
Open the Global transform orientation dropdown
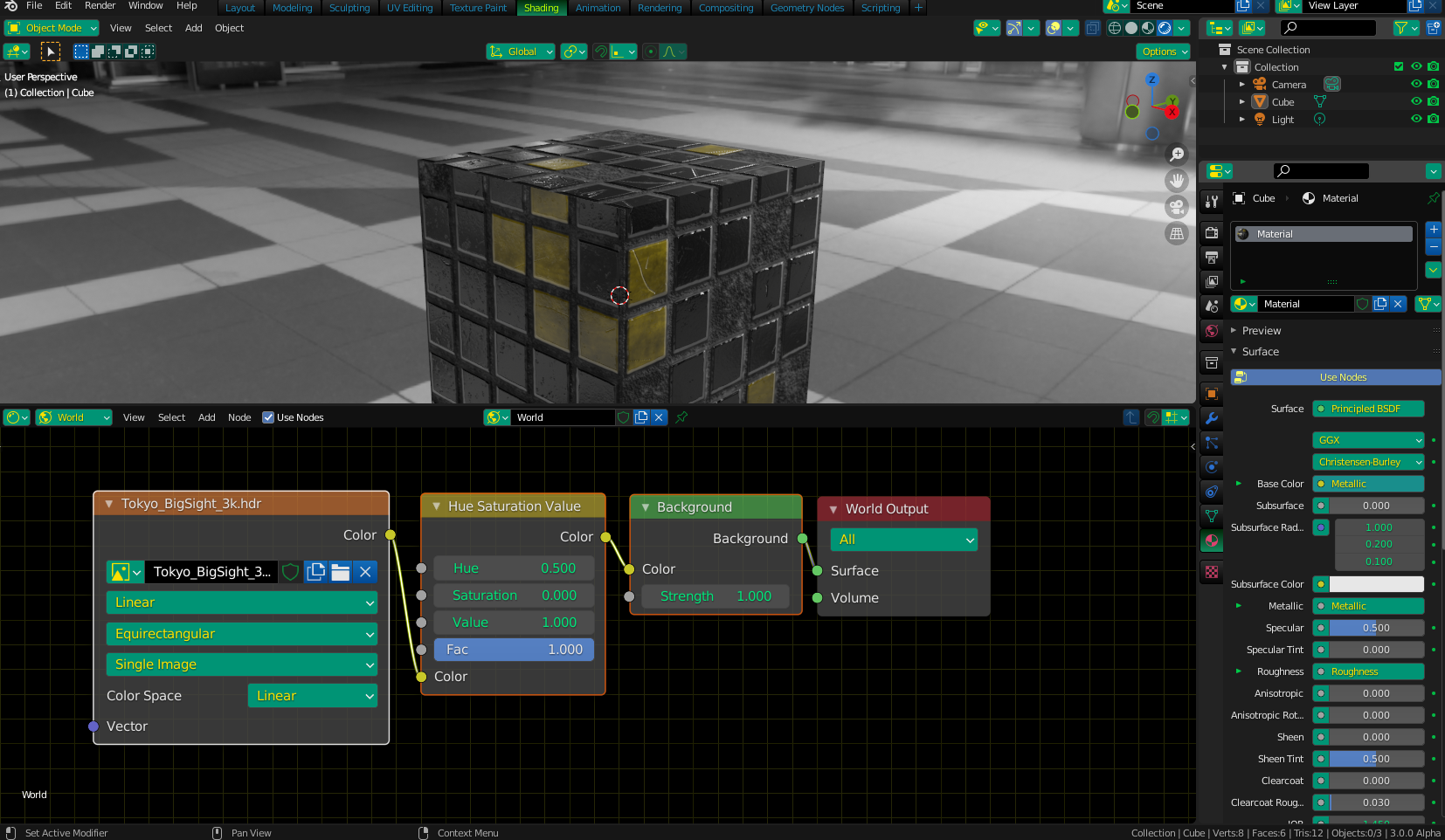point(521,52)
